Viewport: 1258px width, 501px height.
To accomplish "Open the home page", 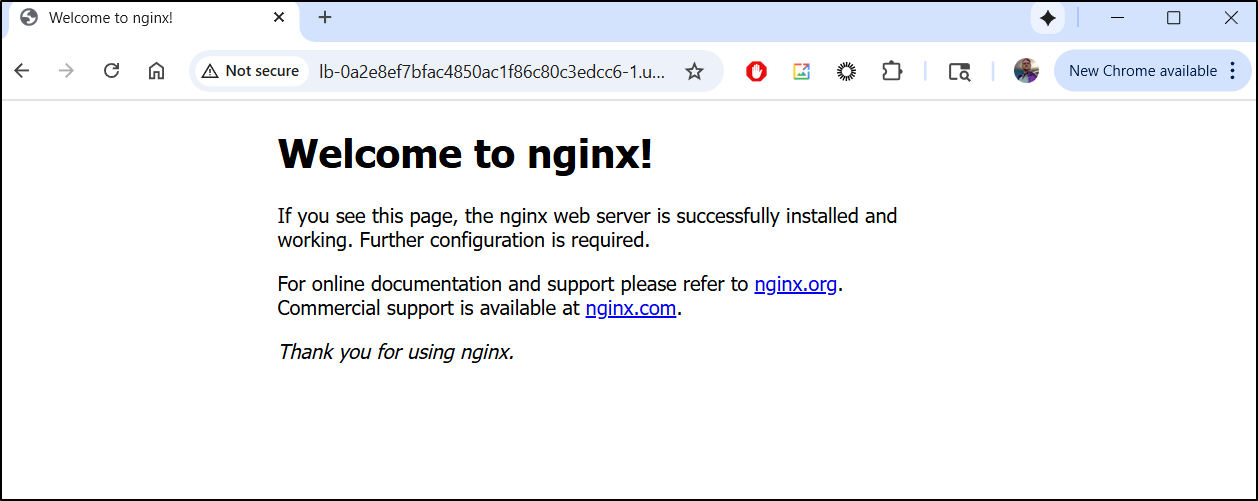I will tap(156, 71).
